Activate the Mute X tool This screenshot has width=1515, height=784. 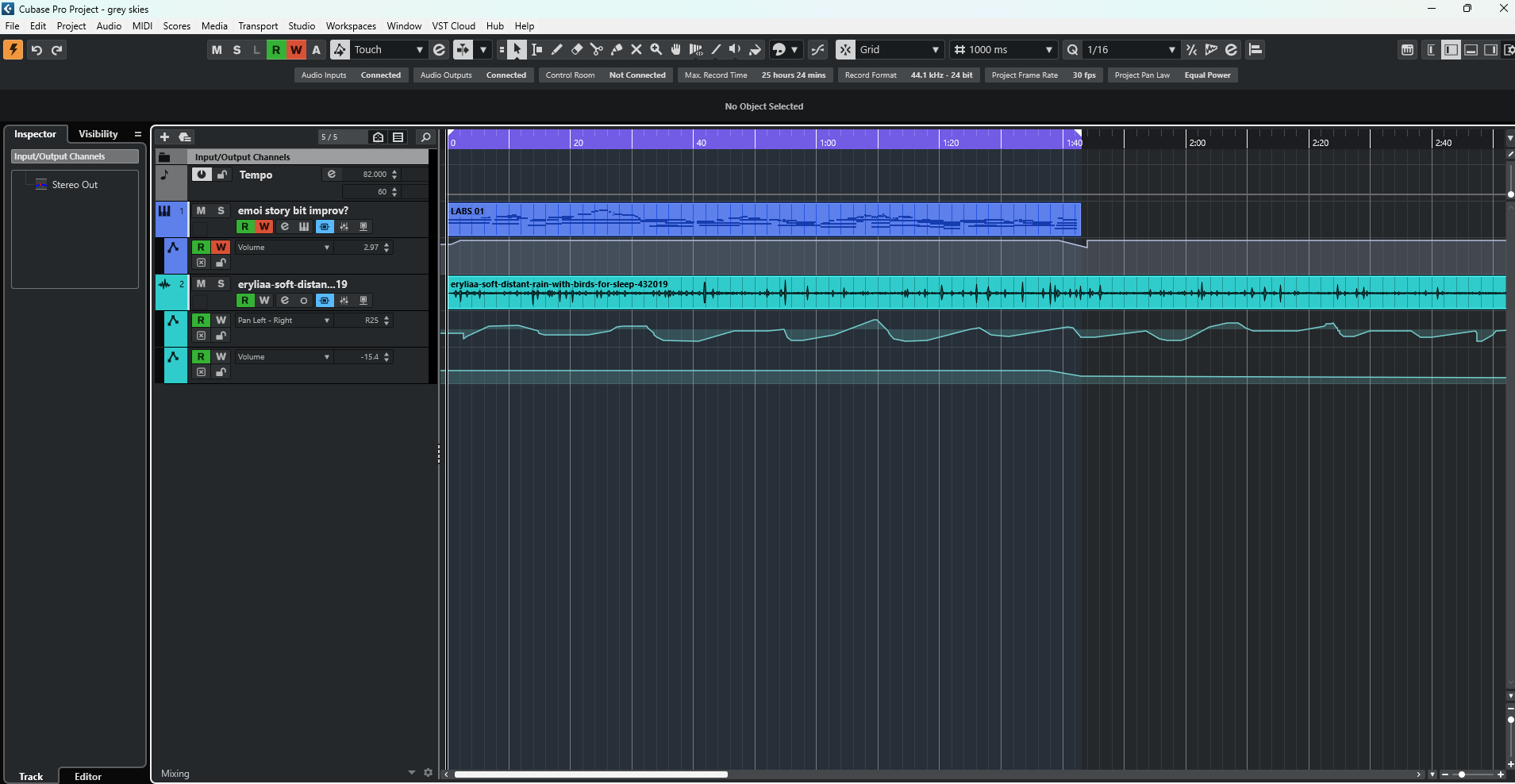pyautogui.click(x=636, y=49)
